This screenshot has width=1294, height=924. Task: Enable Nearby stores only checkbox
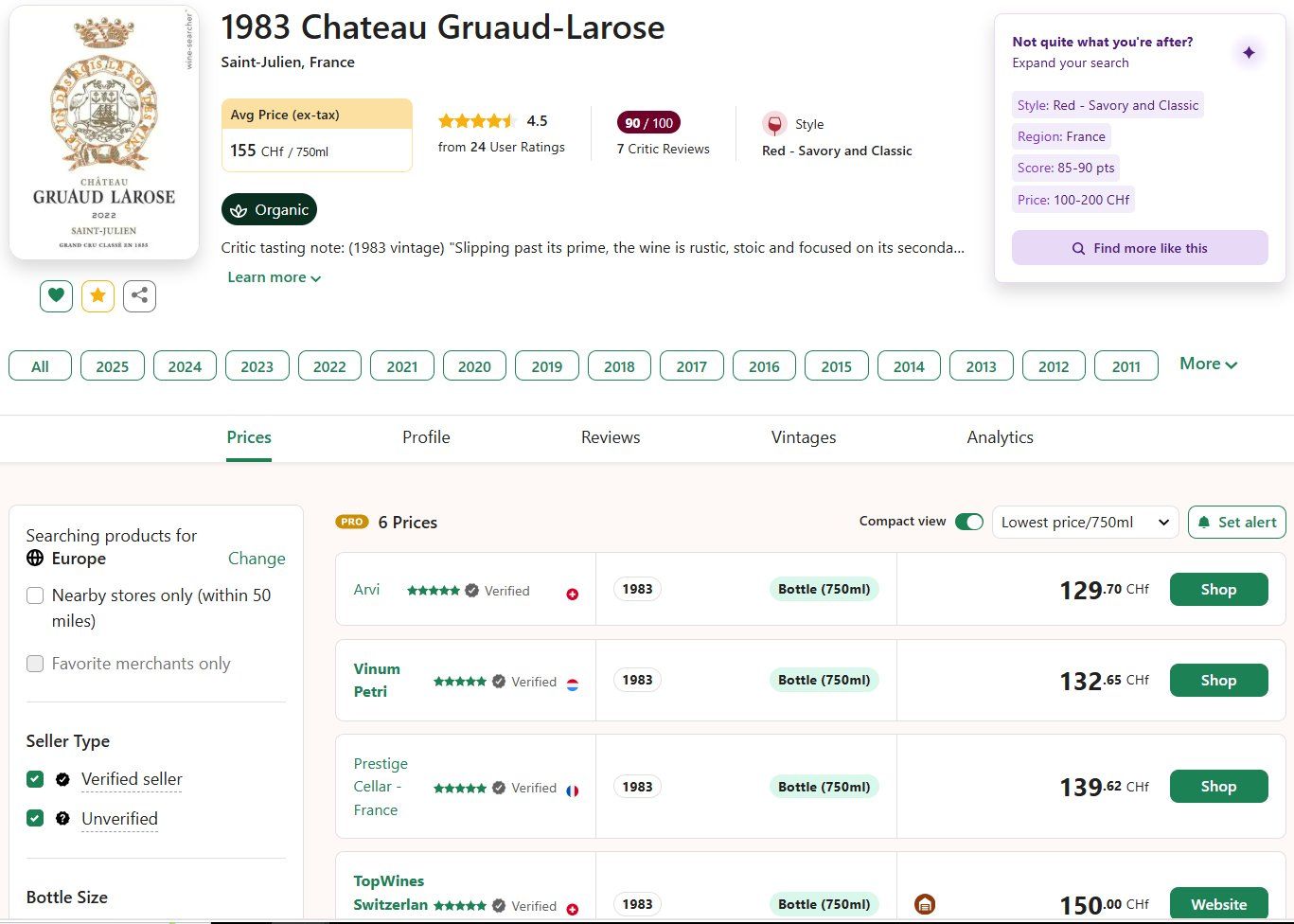(35, 595)
